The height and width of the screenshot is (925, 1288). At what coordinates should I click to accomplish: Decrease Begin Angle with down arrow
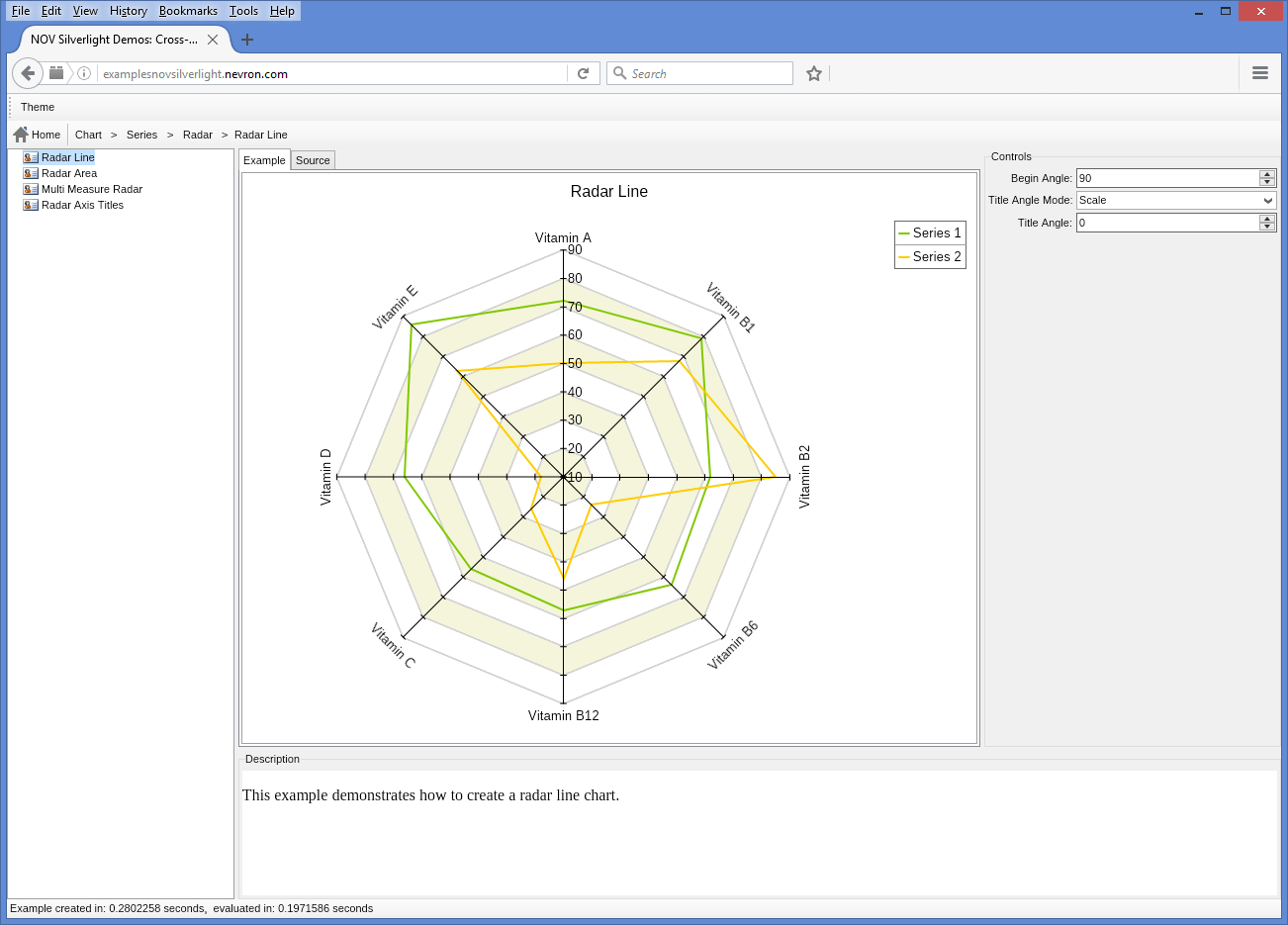[1267, 182]
